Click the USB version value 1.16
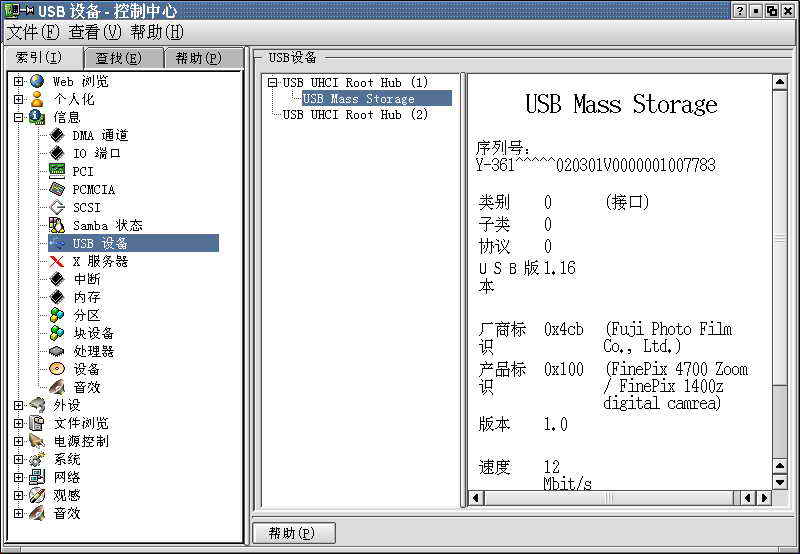 559,268
